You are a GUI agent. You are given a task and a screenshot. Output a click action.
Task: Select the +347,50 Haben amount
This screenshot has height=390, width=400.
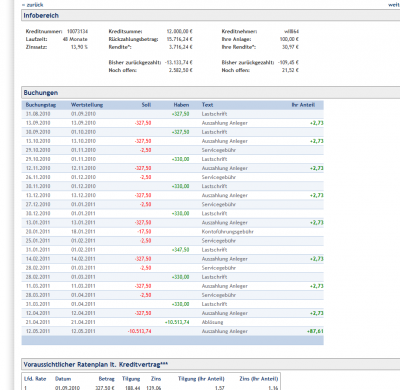tap(180, 250)
